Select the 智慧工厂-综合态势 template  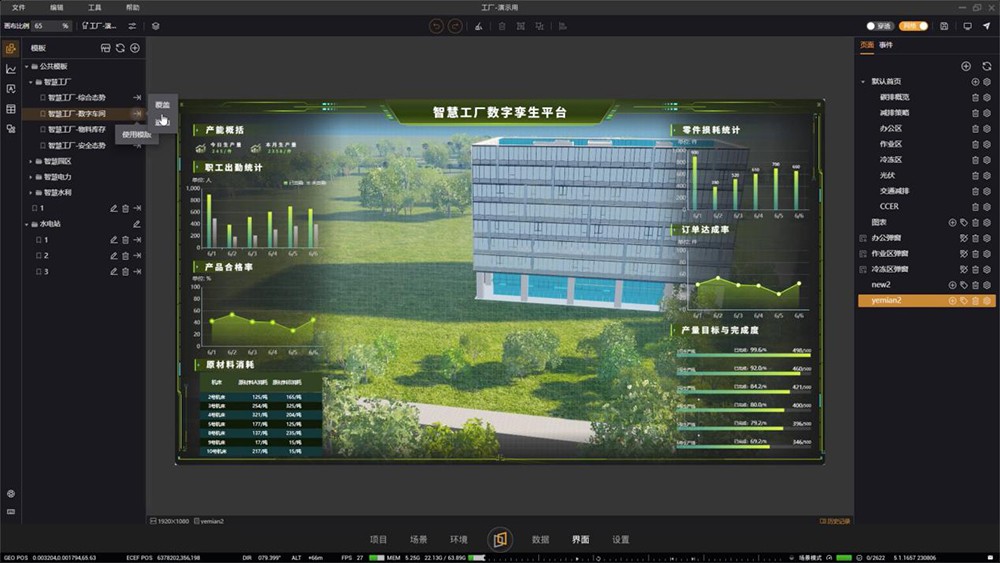[x=80, y=98]
